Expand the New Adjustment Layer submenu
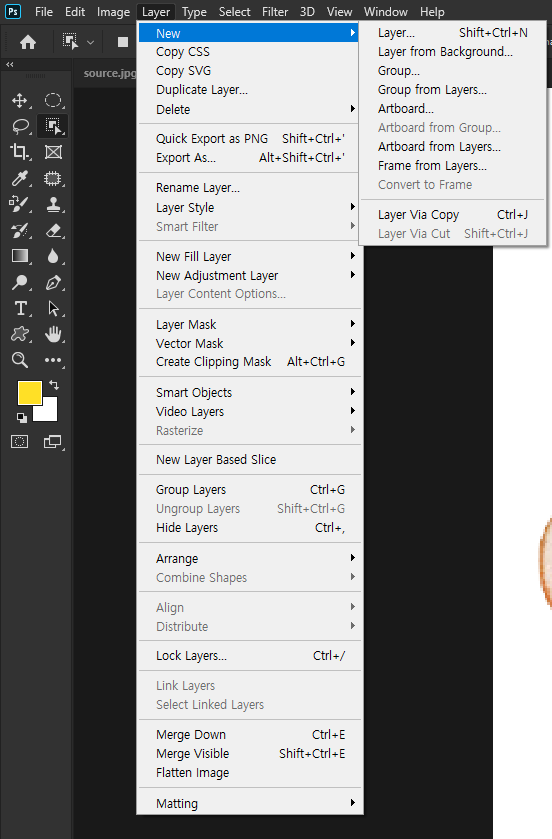 [249, 276]
